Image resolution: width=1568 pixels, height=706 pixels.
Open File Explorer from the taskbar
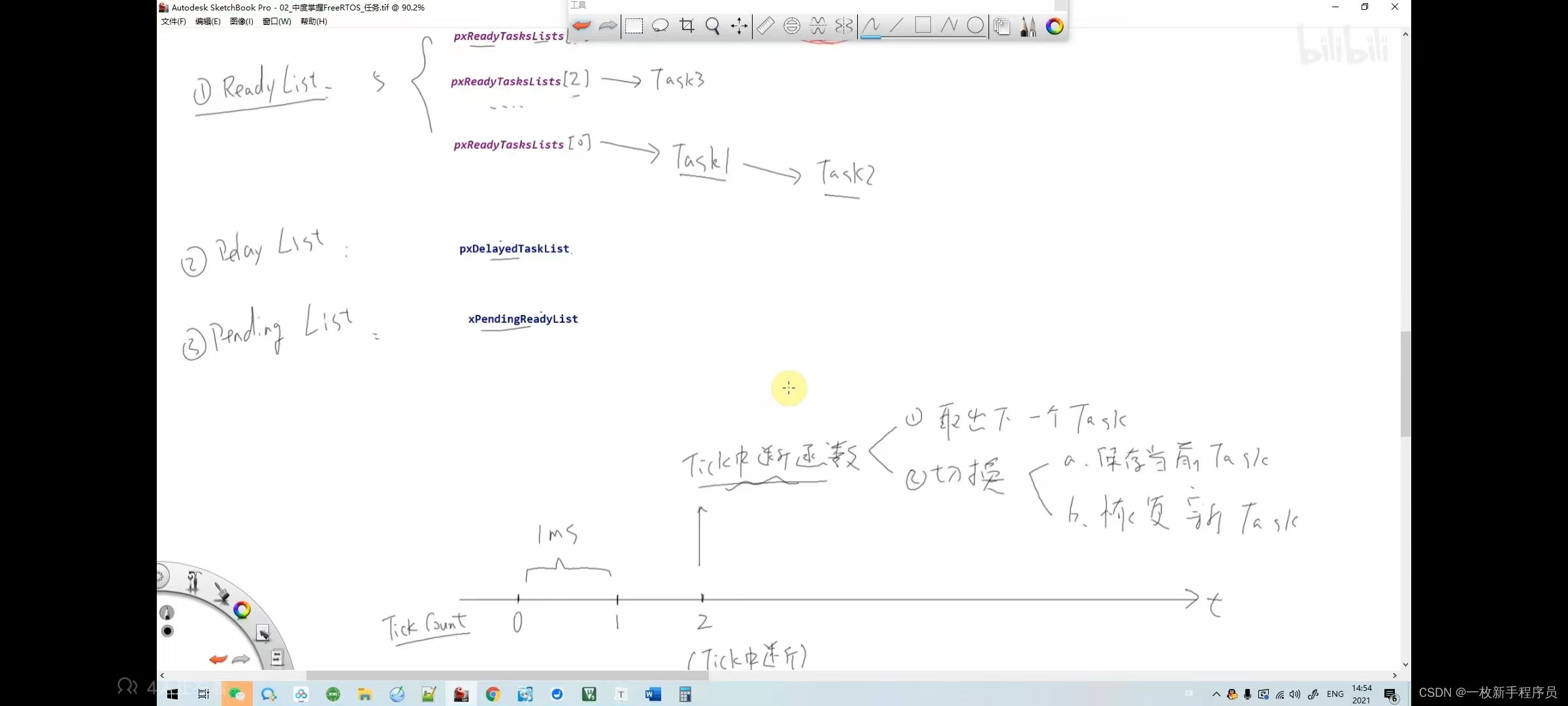click(x=365, y=694)
